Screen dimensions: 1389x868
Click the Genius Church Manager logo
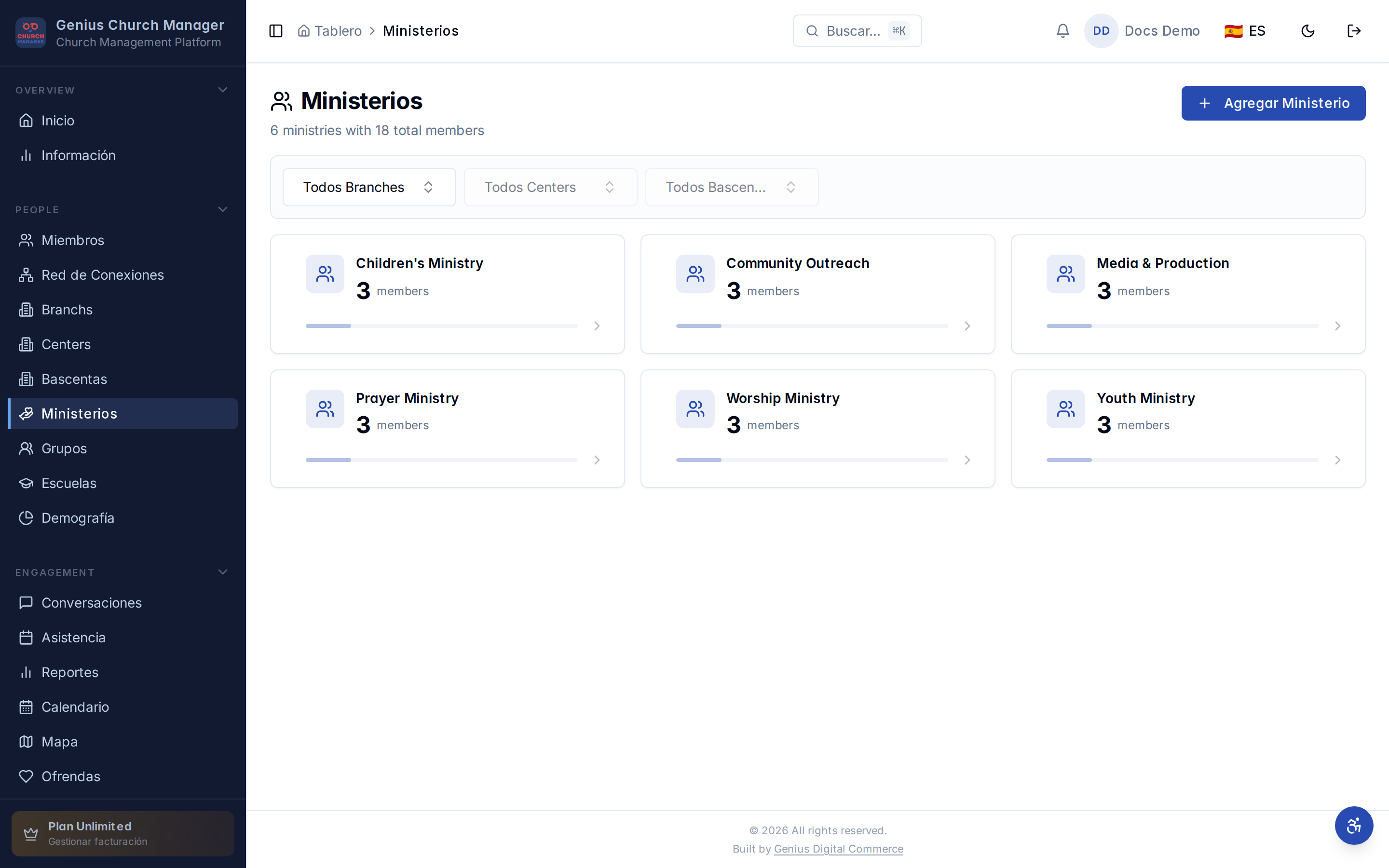(31, 33)
